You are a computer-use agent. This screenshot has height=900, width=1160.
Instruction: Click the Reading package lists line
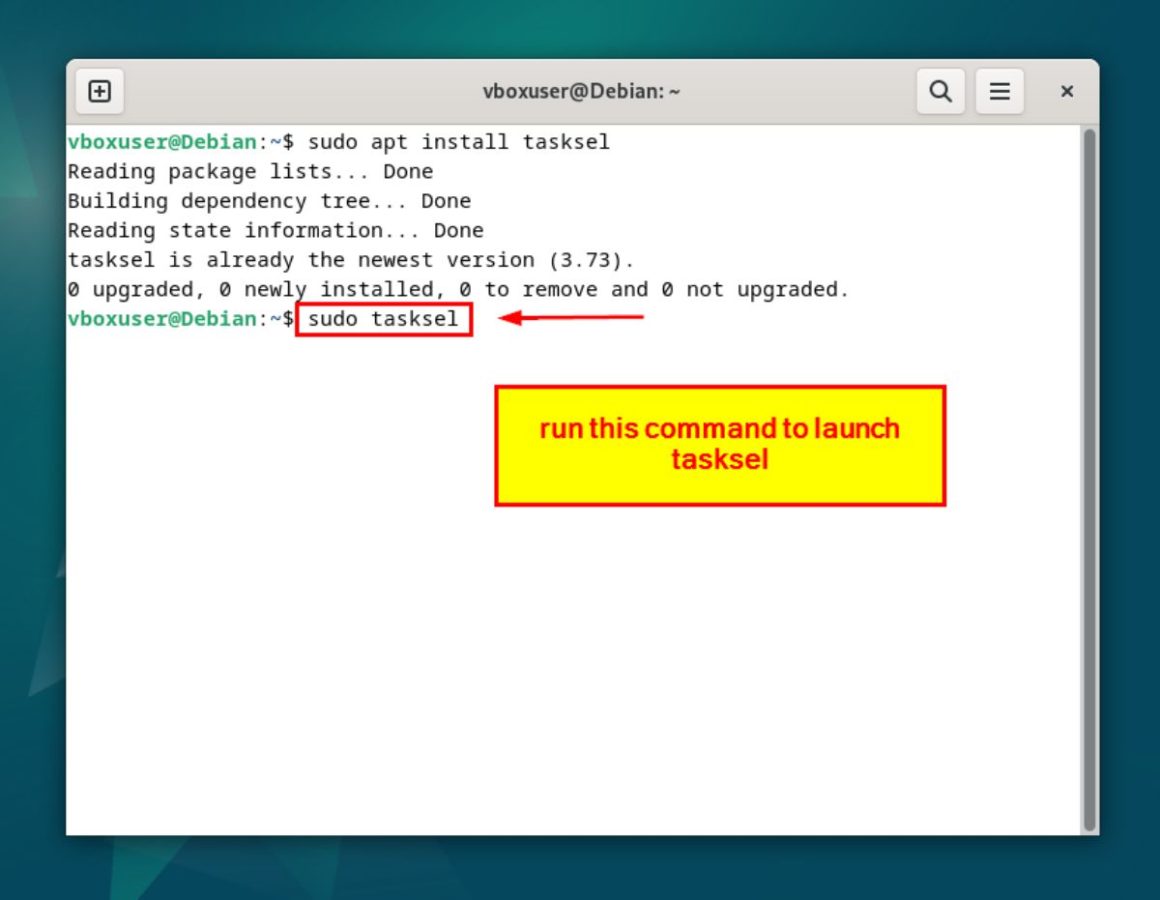click(249, 171)
